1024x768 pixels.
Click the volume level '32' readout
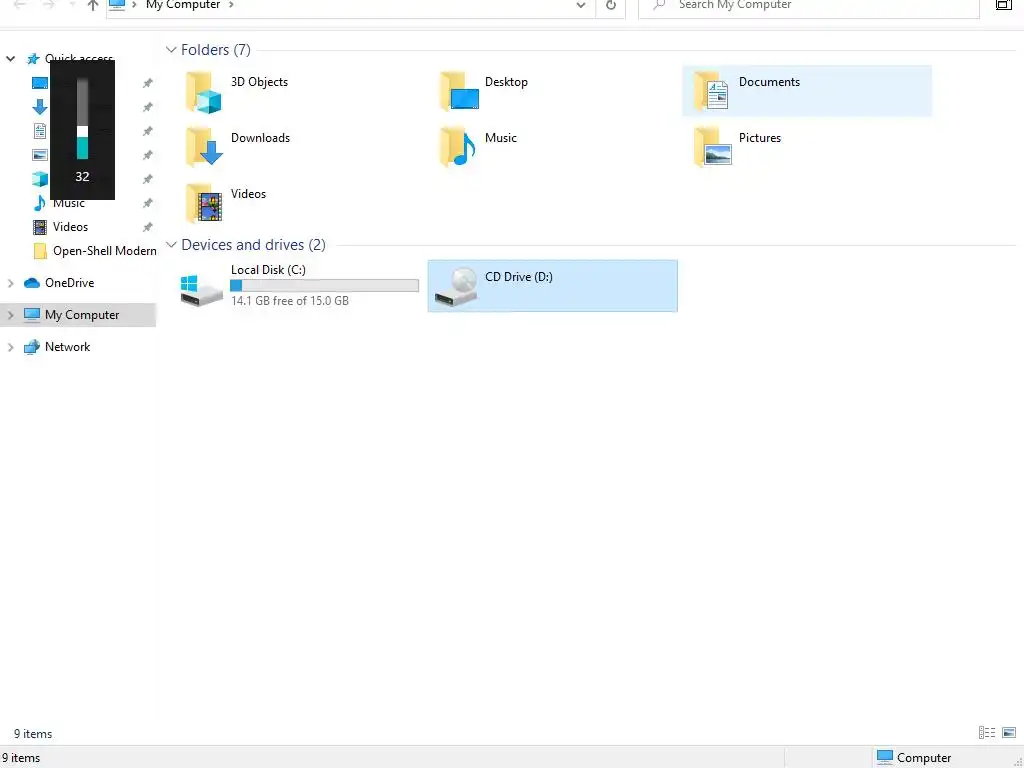click(82, 176)
